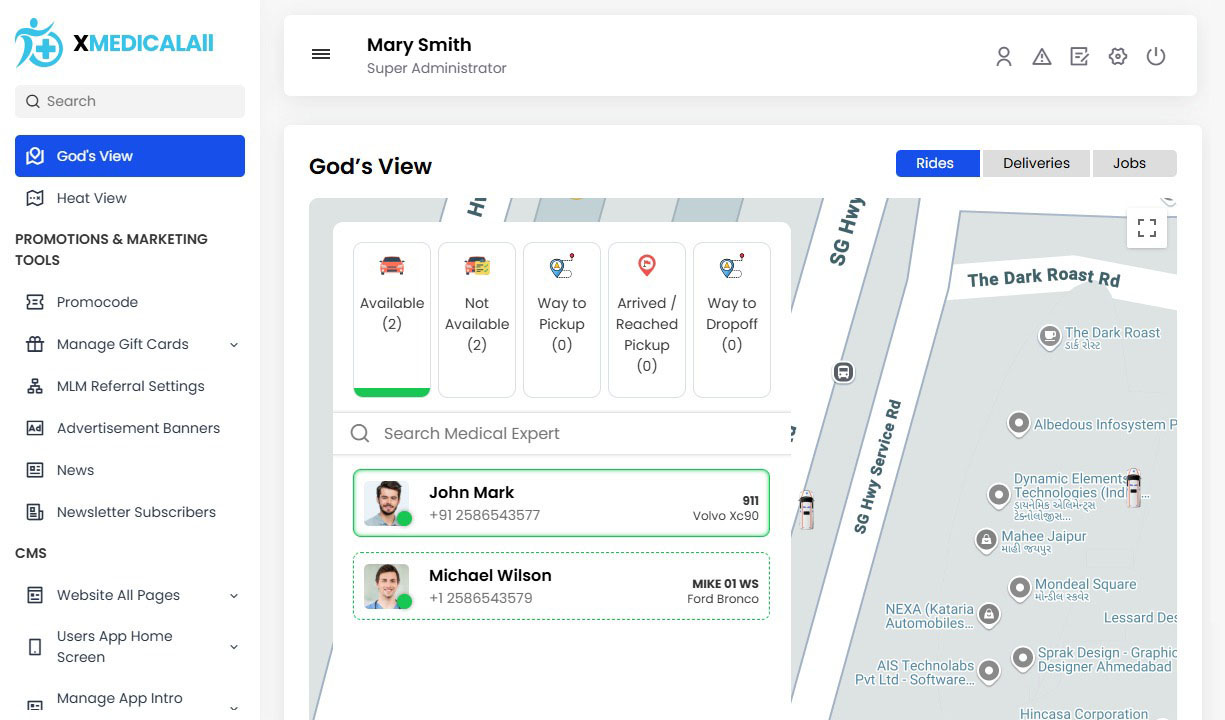The image size is (1225, 720).
Task: Open the settings gear icon
Action: coord(1118,57)
